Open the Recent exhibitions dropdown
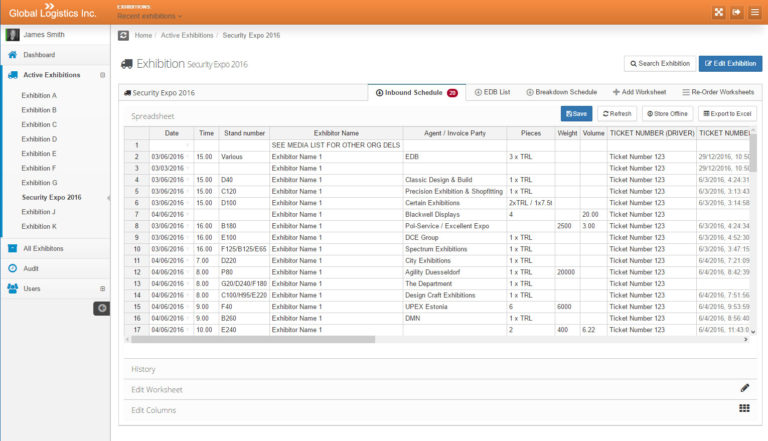This screenshot has width=768, height=441. 149,16
